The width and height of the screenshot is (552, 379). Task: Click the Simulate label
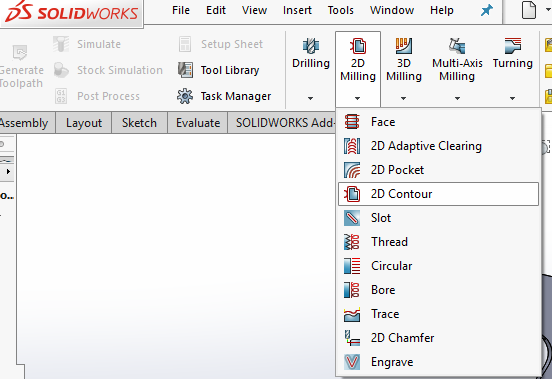[99, 44]
